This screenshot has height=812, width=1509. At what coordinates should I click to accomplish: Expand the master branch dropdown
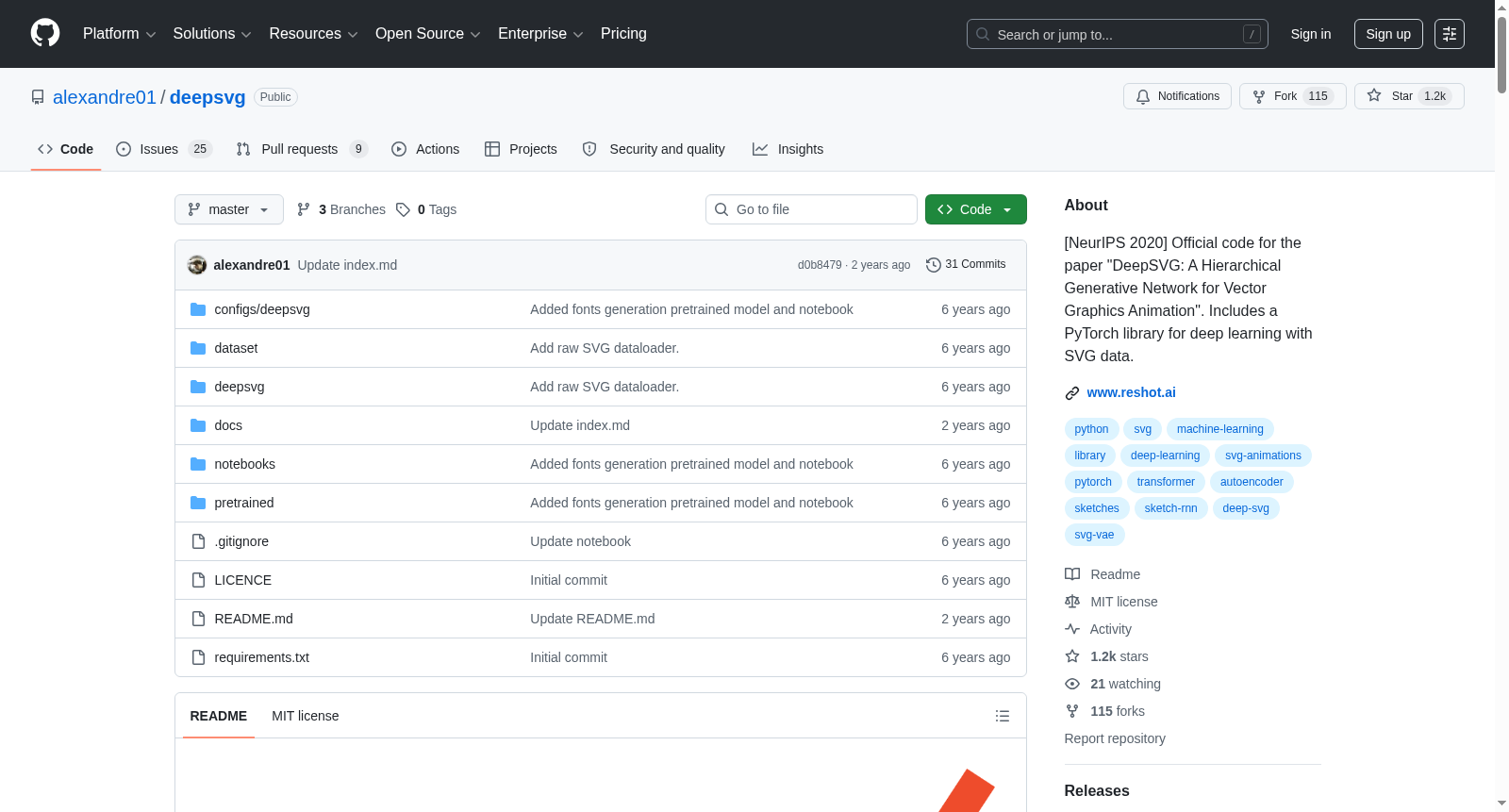[x=229, y=209]
